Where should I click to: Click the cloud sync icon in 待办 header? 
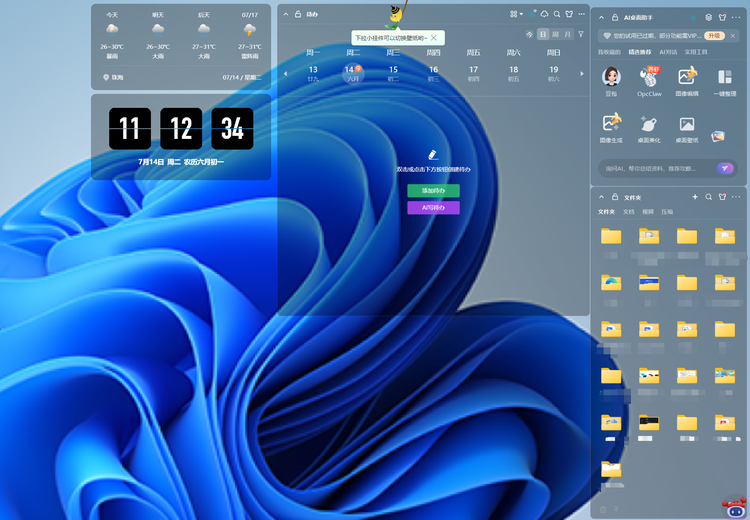pyautogui.click(x=544, y=14)
